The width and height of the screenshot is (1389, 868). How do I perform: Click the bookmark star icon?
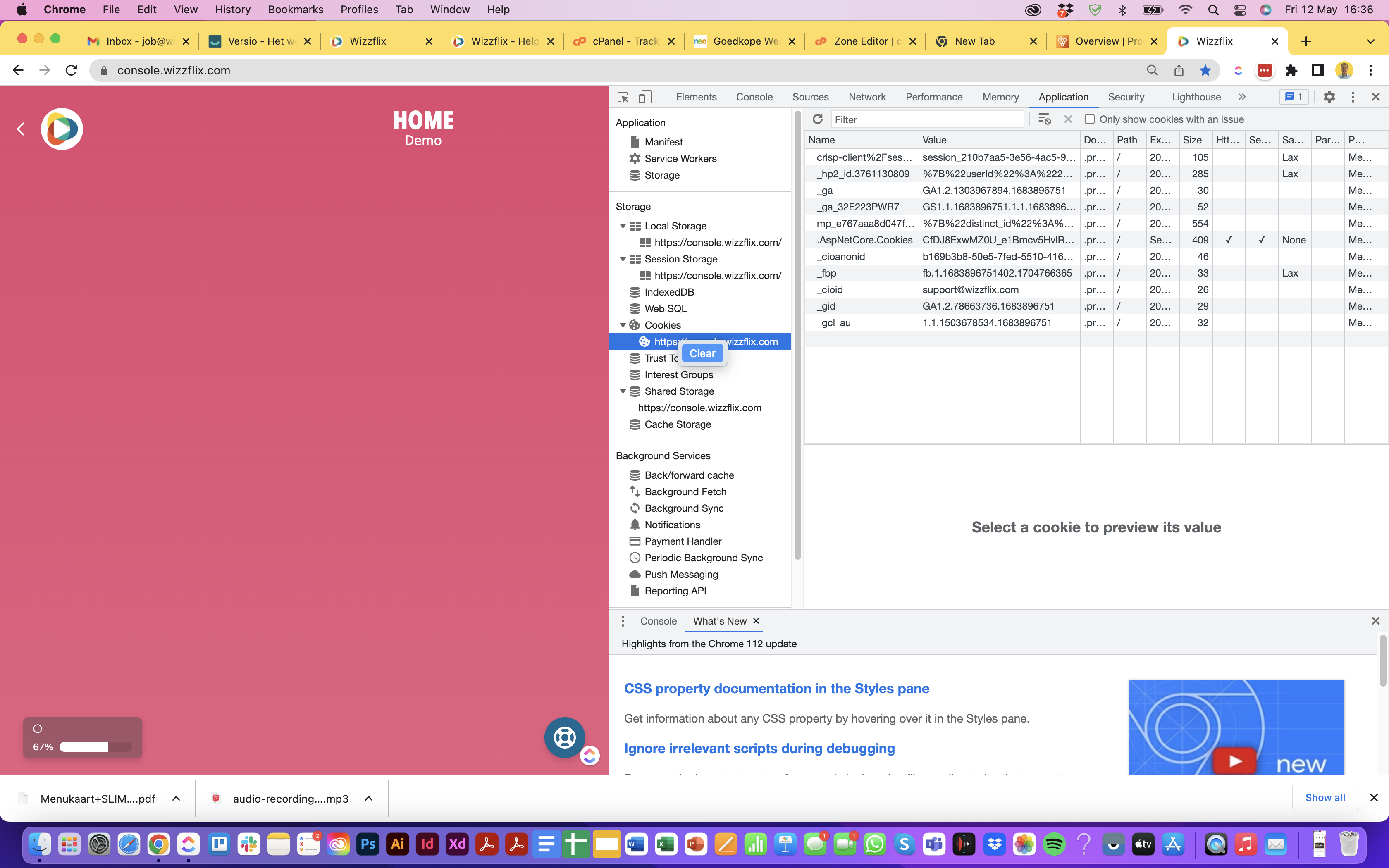[x=1205, y=70]
